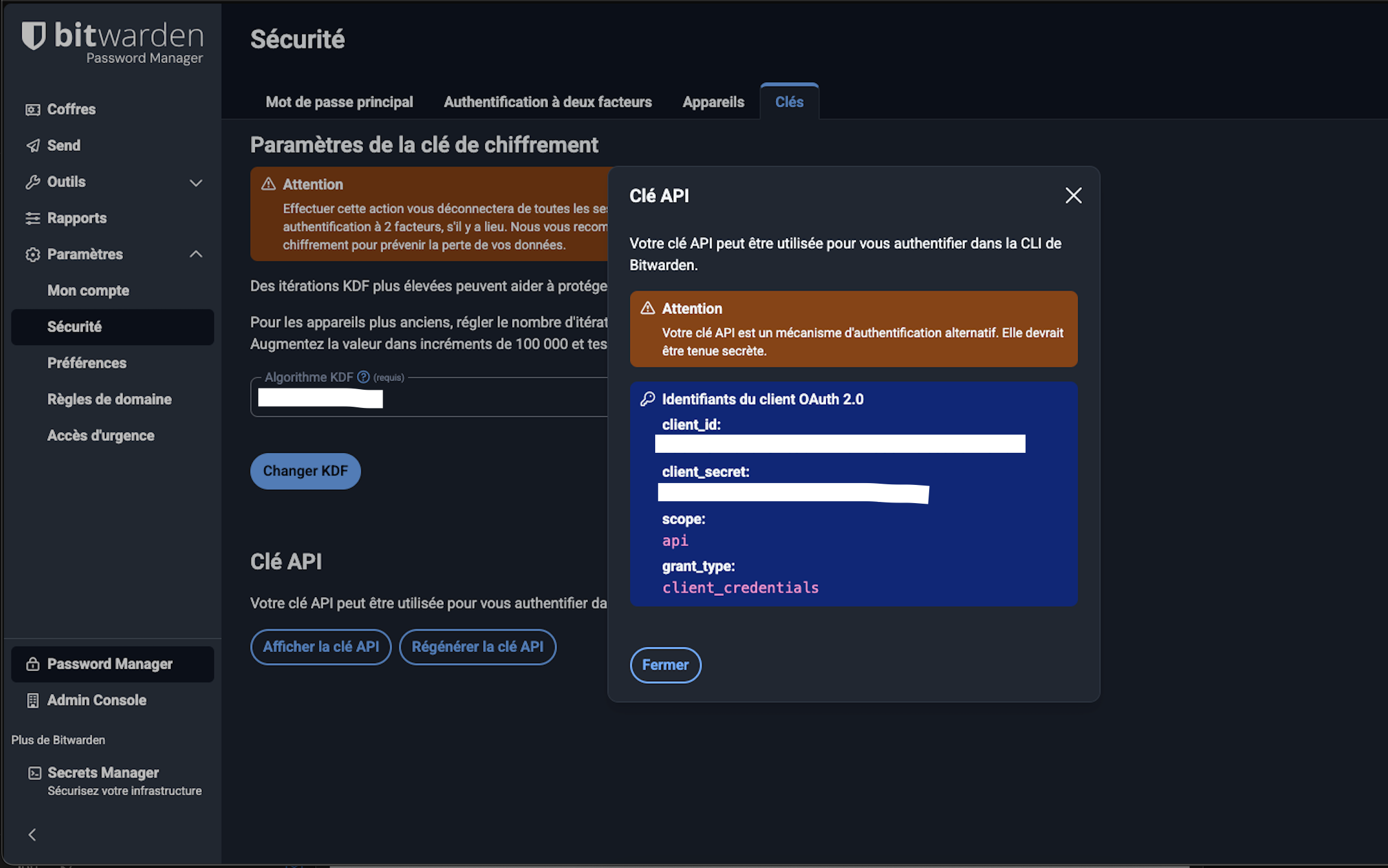Expand the Outils menu chevron

(196, 182)
